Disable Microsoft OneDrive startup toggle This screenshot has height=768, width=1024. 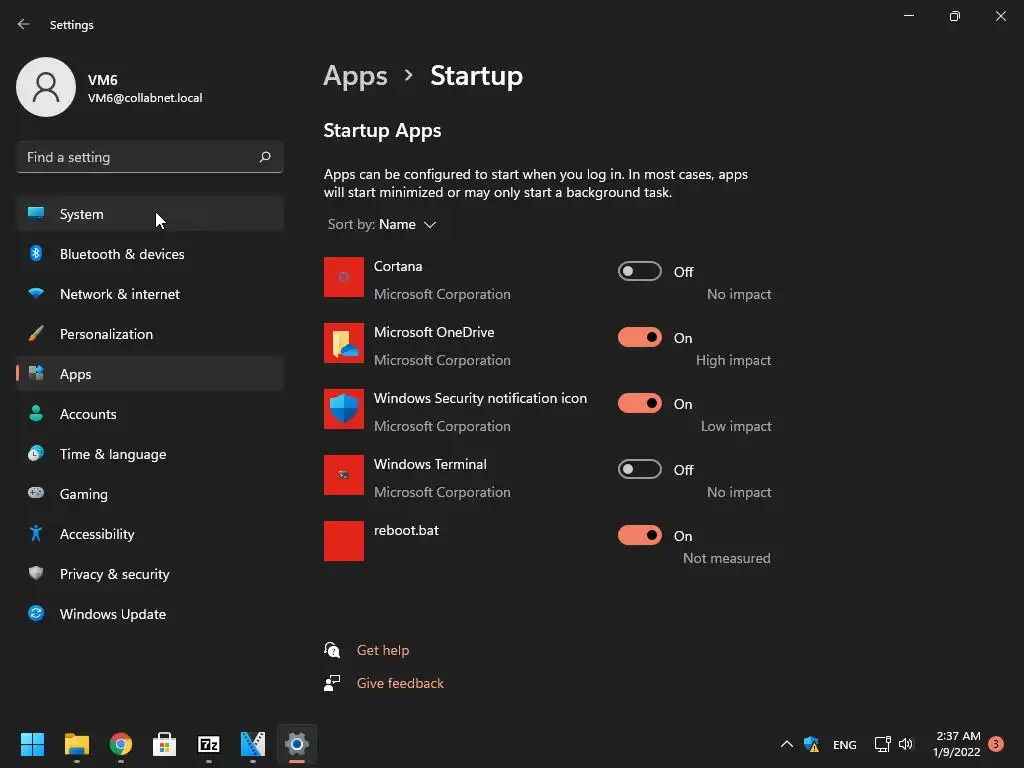pyautogui.click(x=639, y=337)
